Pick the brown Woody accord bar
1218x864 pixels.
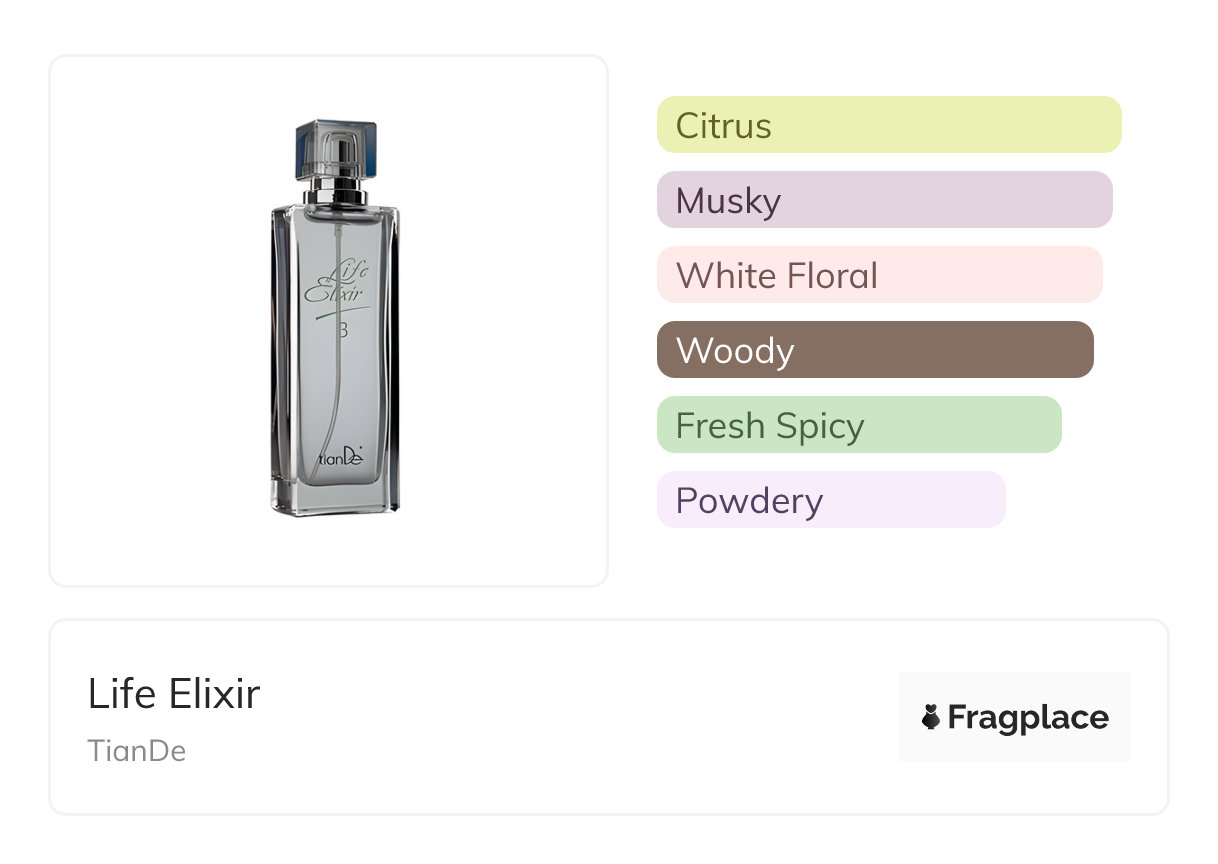click(x=875, y=350)
